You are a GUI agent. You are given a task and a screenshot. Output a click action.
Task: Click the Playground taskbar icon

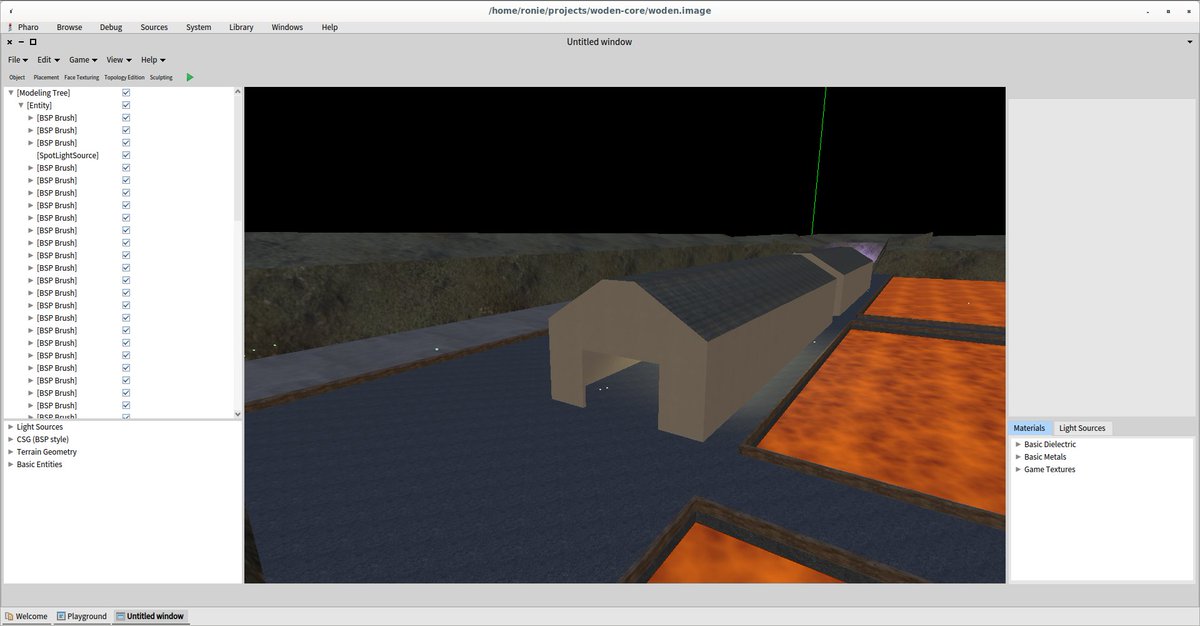[x=61, y=616]
